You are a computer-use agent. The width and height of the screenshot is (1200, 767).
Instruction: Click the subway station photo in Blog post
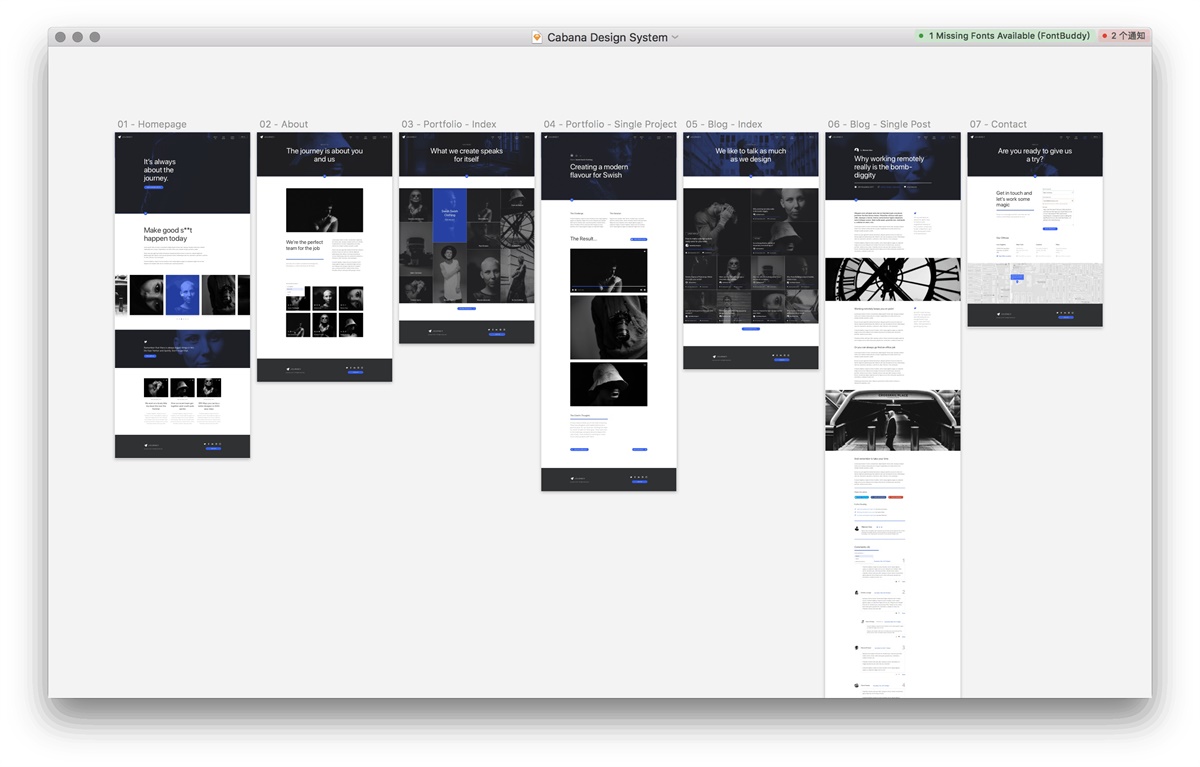coord(892,420)
